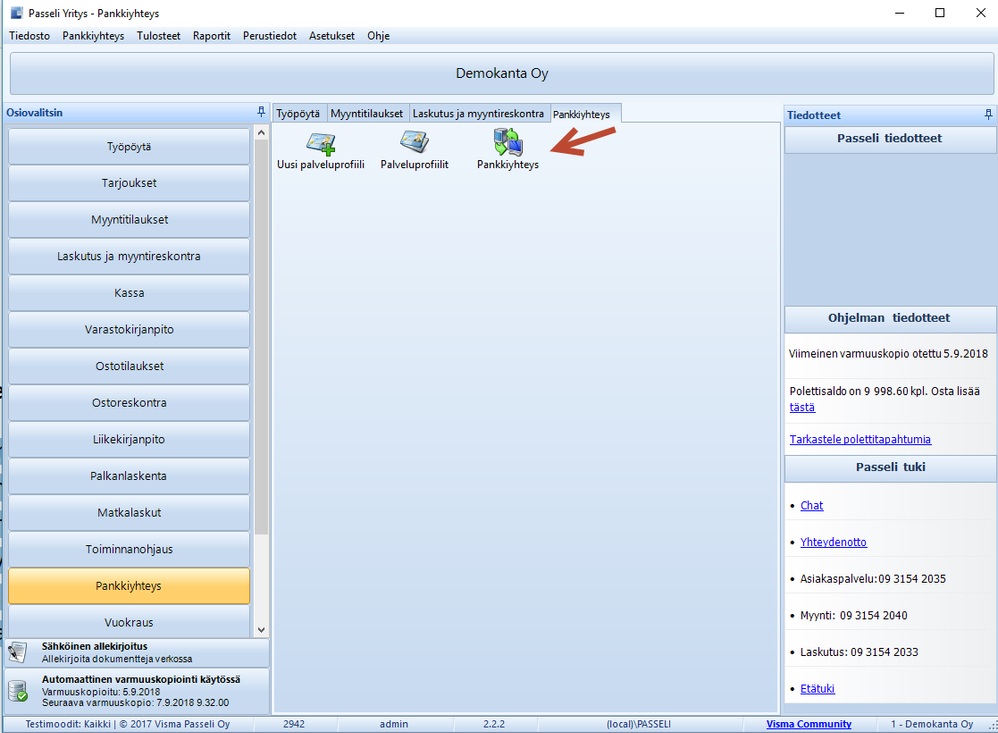Click the section list scrollbar thumb
998x733 pixels.
(x=261, y=337)
